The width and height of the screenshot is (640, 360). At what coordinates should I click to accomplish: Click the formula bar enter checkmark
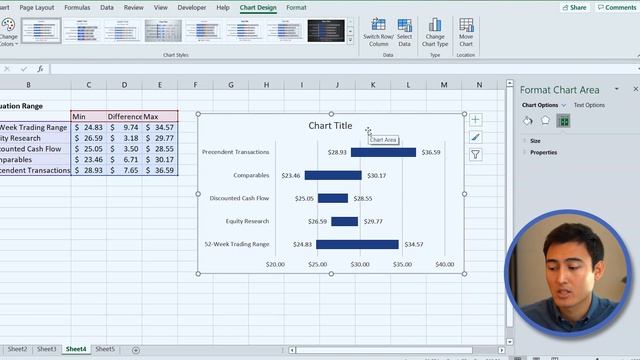24,69
